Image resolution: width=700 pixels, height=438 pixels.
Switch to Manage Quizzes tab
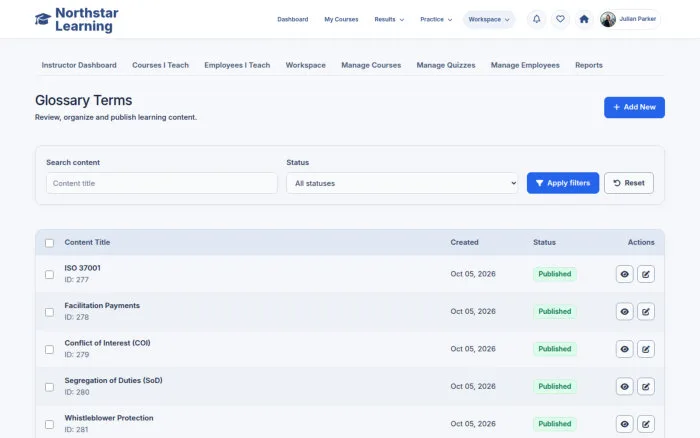[446, 65]
